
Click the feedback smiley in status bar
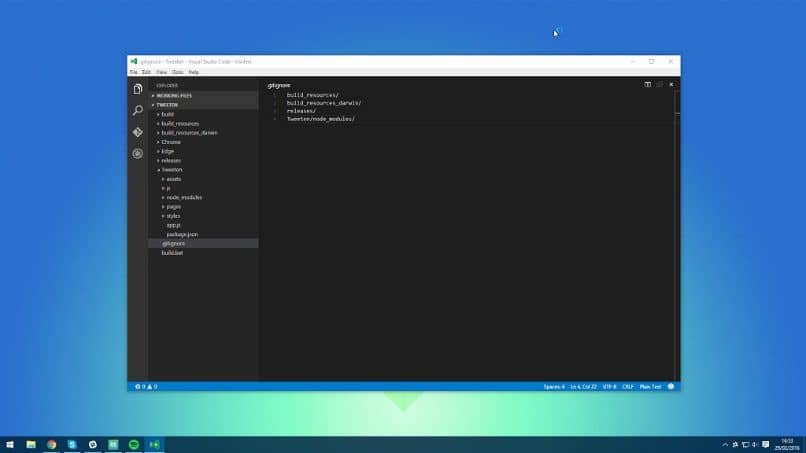click(671, 387)
